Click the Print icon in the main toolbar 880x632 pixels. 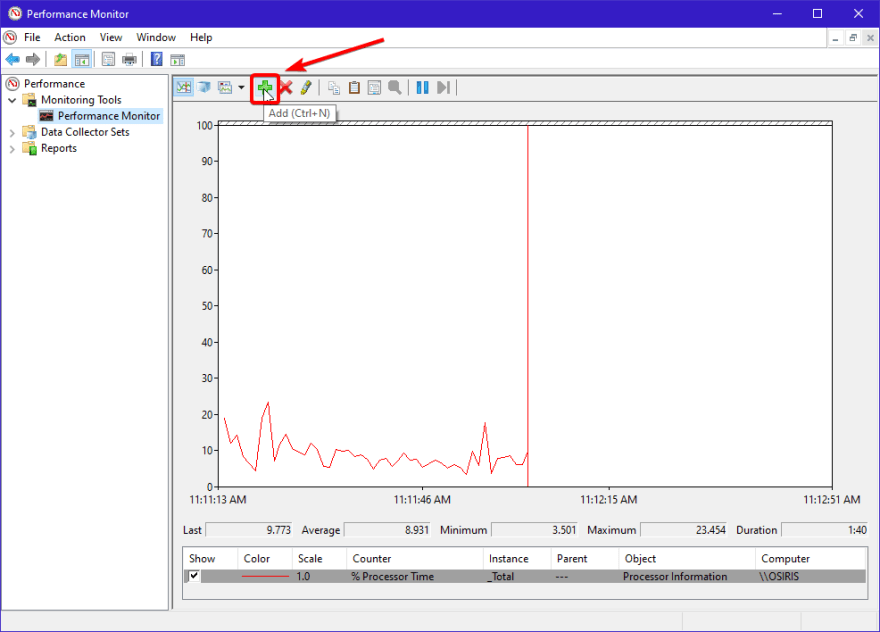coord(129,59)
